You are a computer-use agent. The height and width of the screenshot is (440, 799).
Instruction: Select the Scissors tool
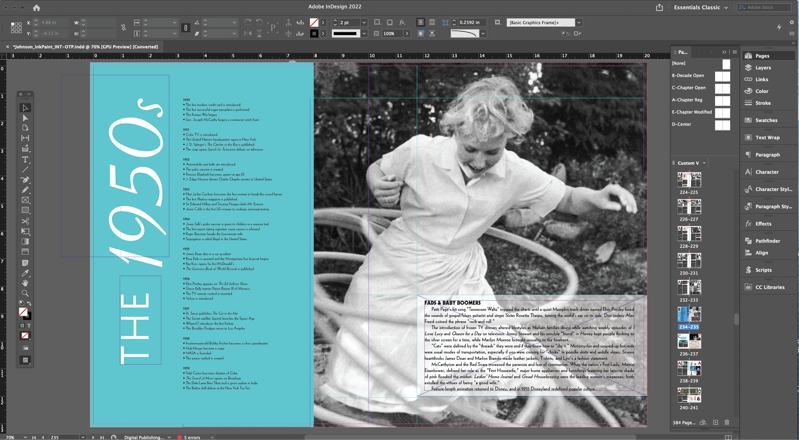pos(25,221)
